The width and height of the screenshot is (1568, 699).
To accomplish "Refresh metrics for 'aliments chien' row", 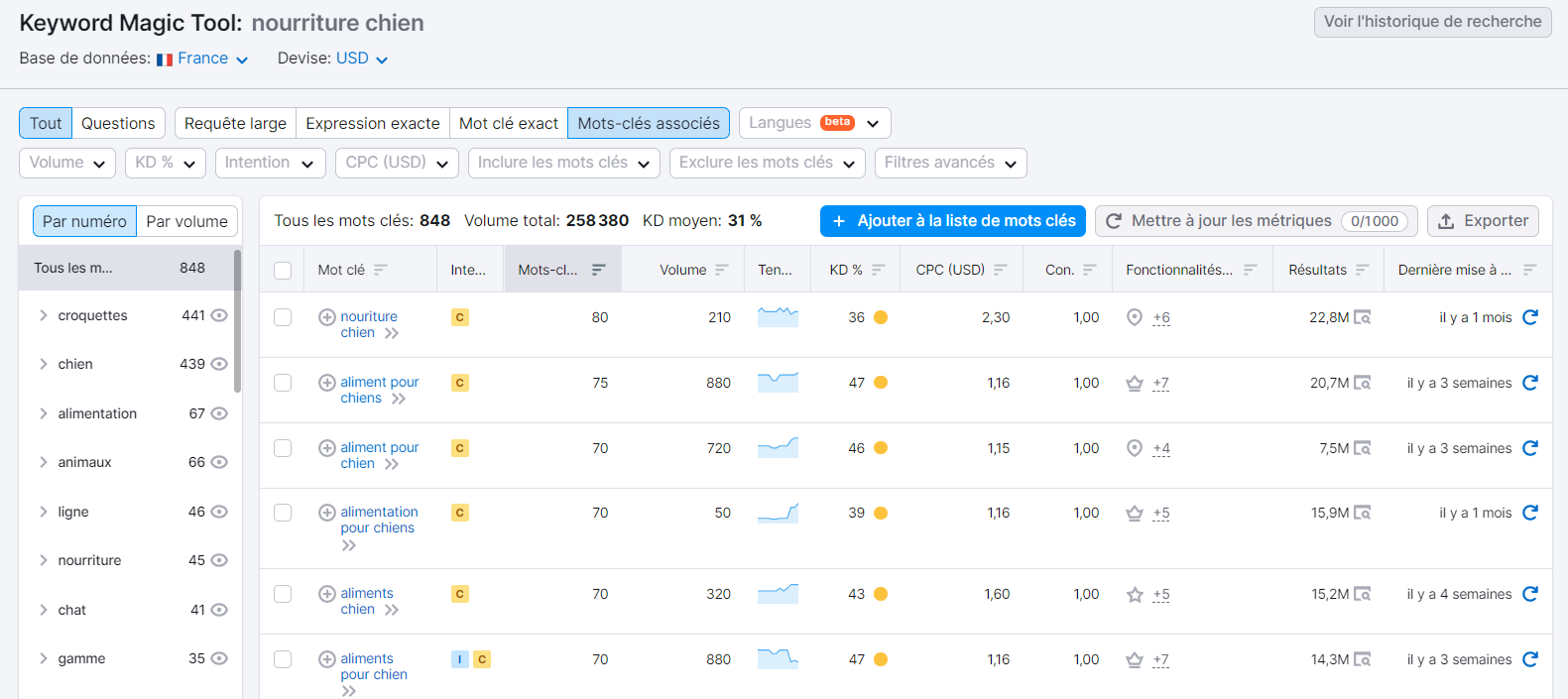I will coord(1530,594).
